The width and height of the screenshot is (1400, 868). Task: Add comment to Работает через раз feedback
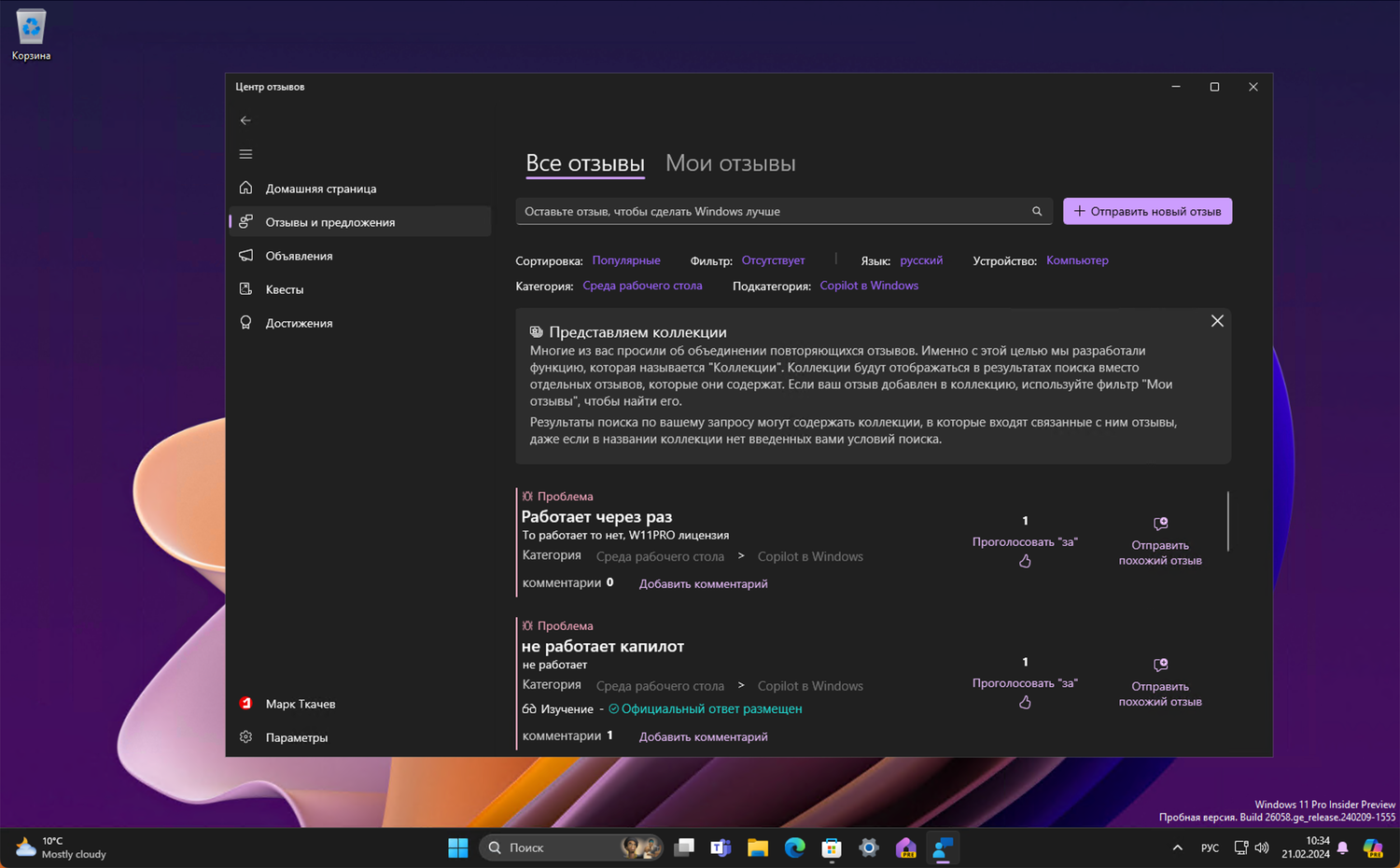pos(704,584)
